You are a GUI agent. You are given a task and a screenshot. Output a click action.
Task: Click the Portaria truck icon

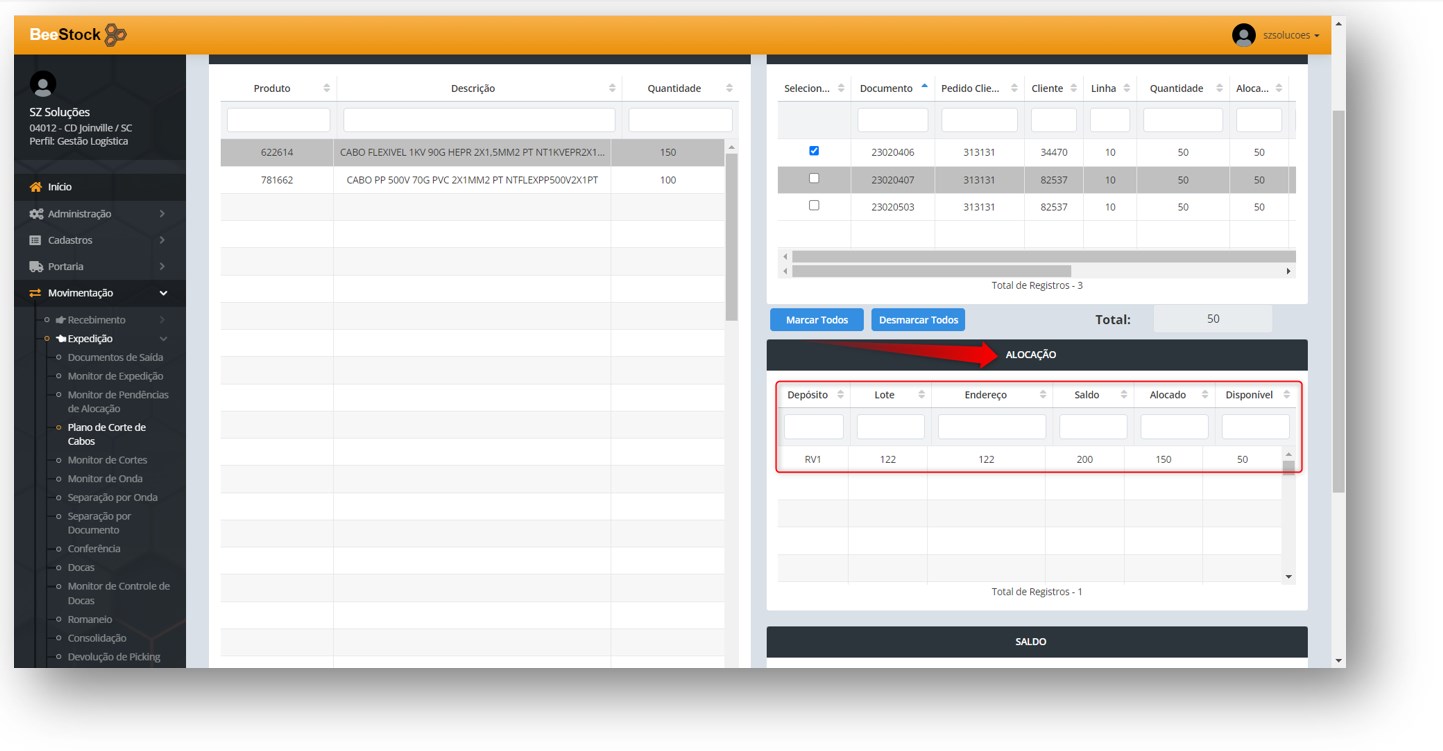point(36,267)
